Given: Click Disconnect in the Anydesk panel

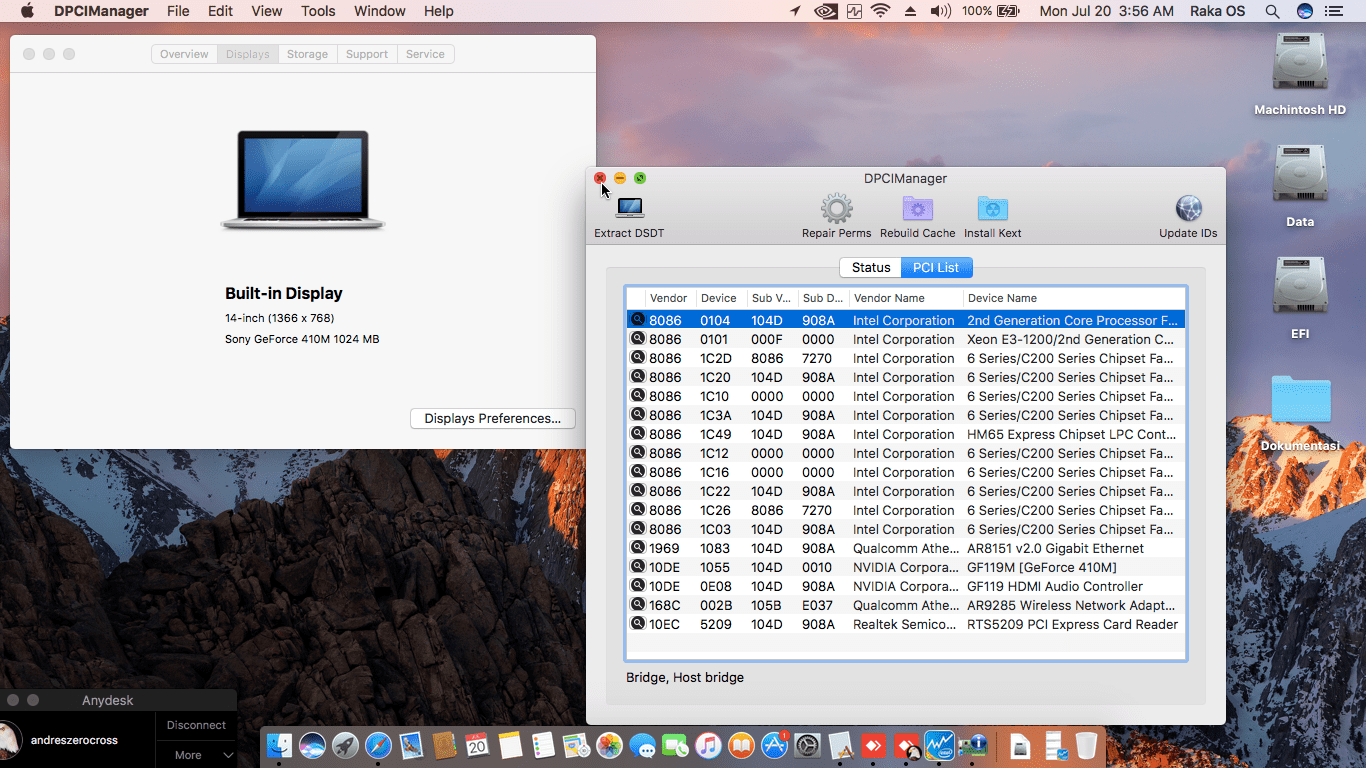Looking at the screenshot, I should coord(196,725).
